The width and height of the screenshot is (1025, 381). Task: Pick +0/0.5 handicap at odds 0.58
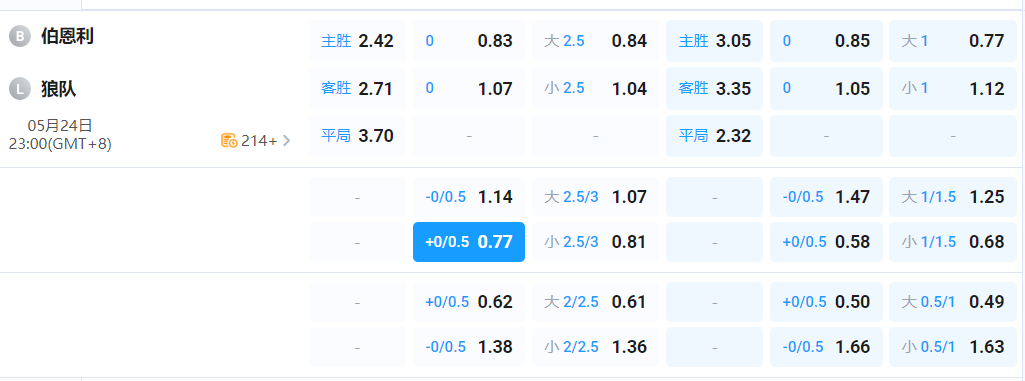click(x=826, y=242)
